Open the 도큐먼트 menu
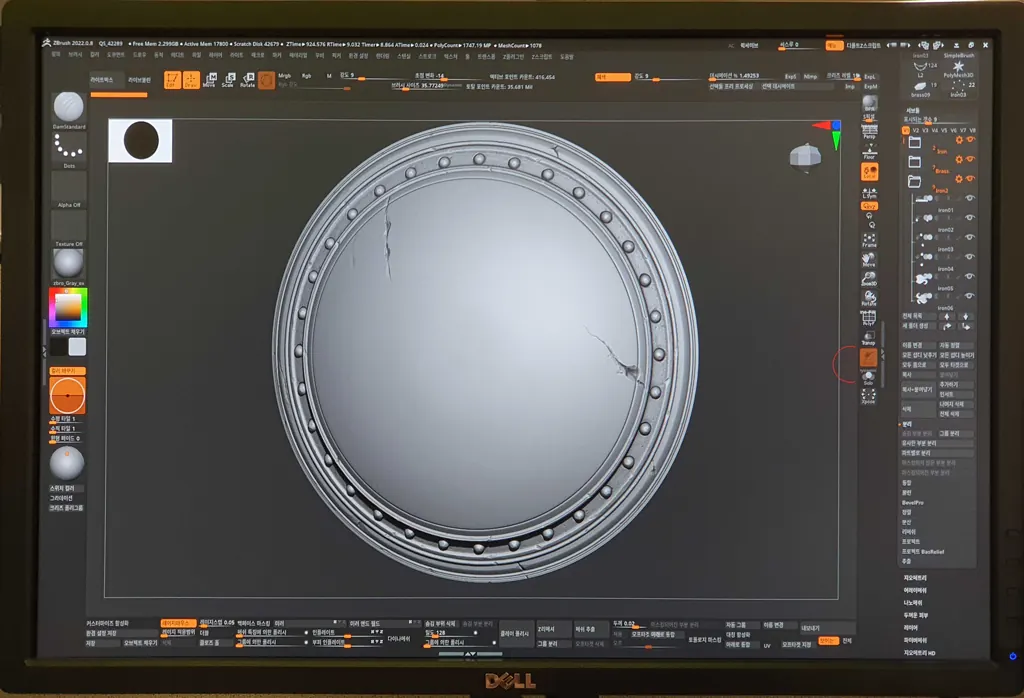 pos(116,56)
